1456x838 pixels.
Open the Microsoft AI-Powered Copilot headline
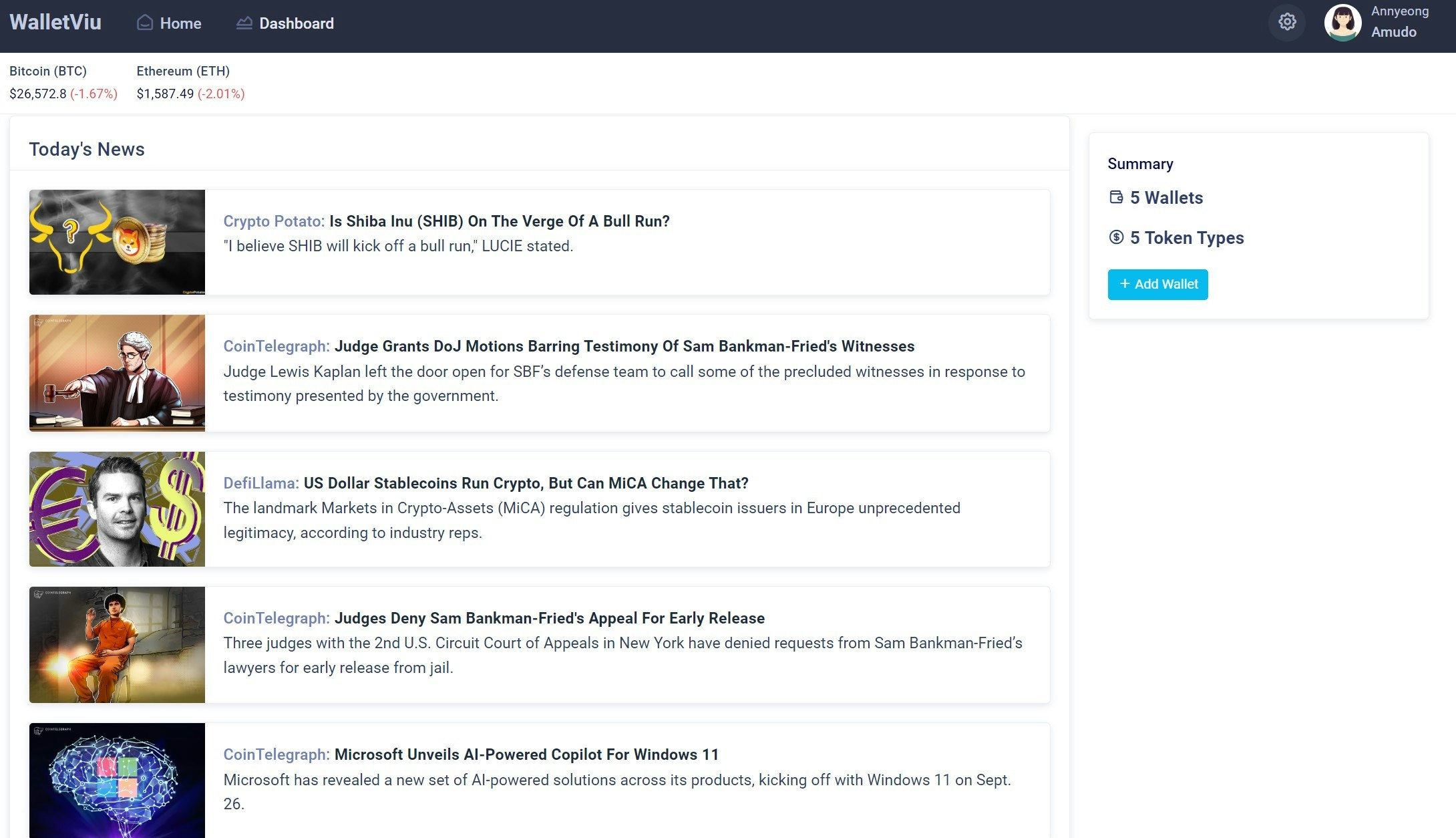point(526,754)
